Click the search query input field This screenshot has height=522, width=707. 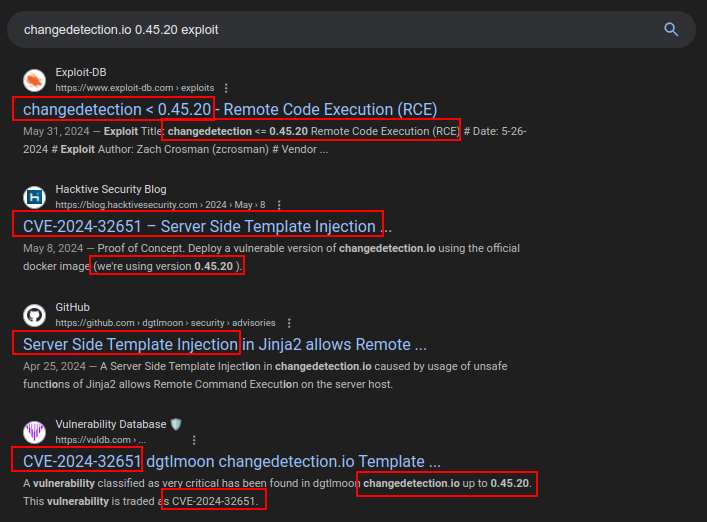[330, 29]
